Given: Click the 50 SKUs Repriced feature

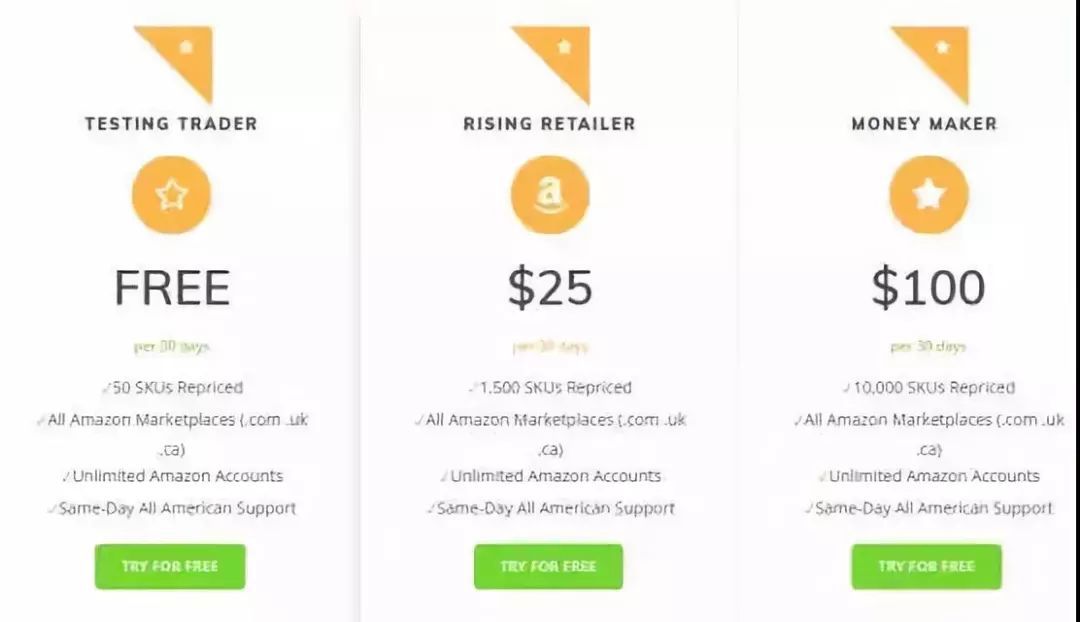Looking at the screenshot, I should (172, 387).
